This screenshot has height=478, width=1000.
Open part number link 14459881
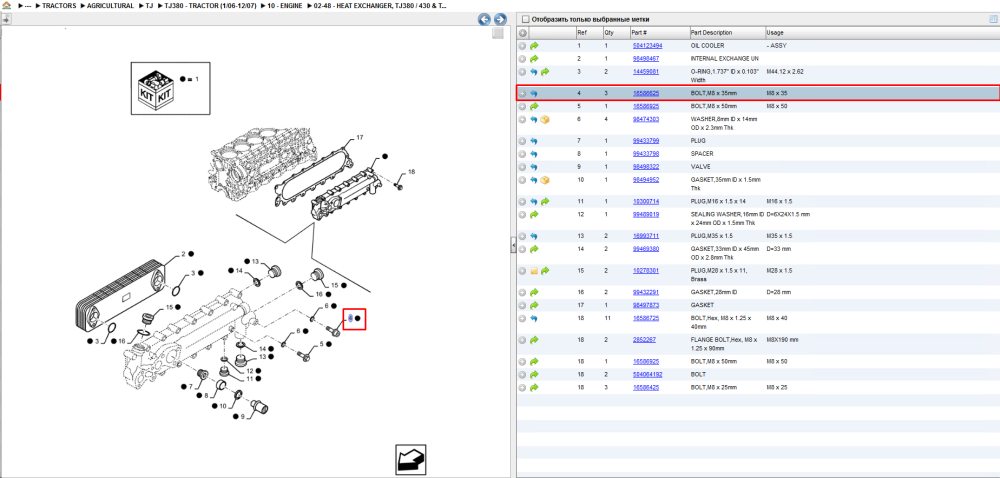(x=645, y=72)
